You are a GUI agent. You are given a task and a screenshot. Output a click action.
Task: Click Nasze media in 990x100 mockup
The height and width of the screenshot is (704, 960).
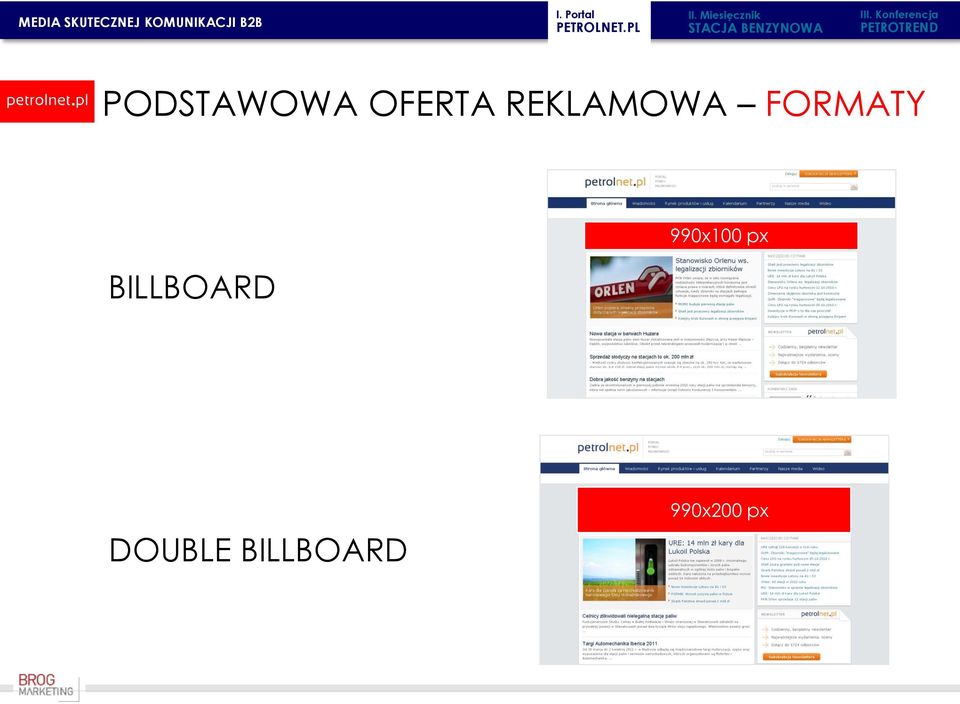pyautogui.click(x=797, y=203)
